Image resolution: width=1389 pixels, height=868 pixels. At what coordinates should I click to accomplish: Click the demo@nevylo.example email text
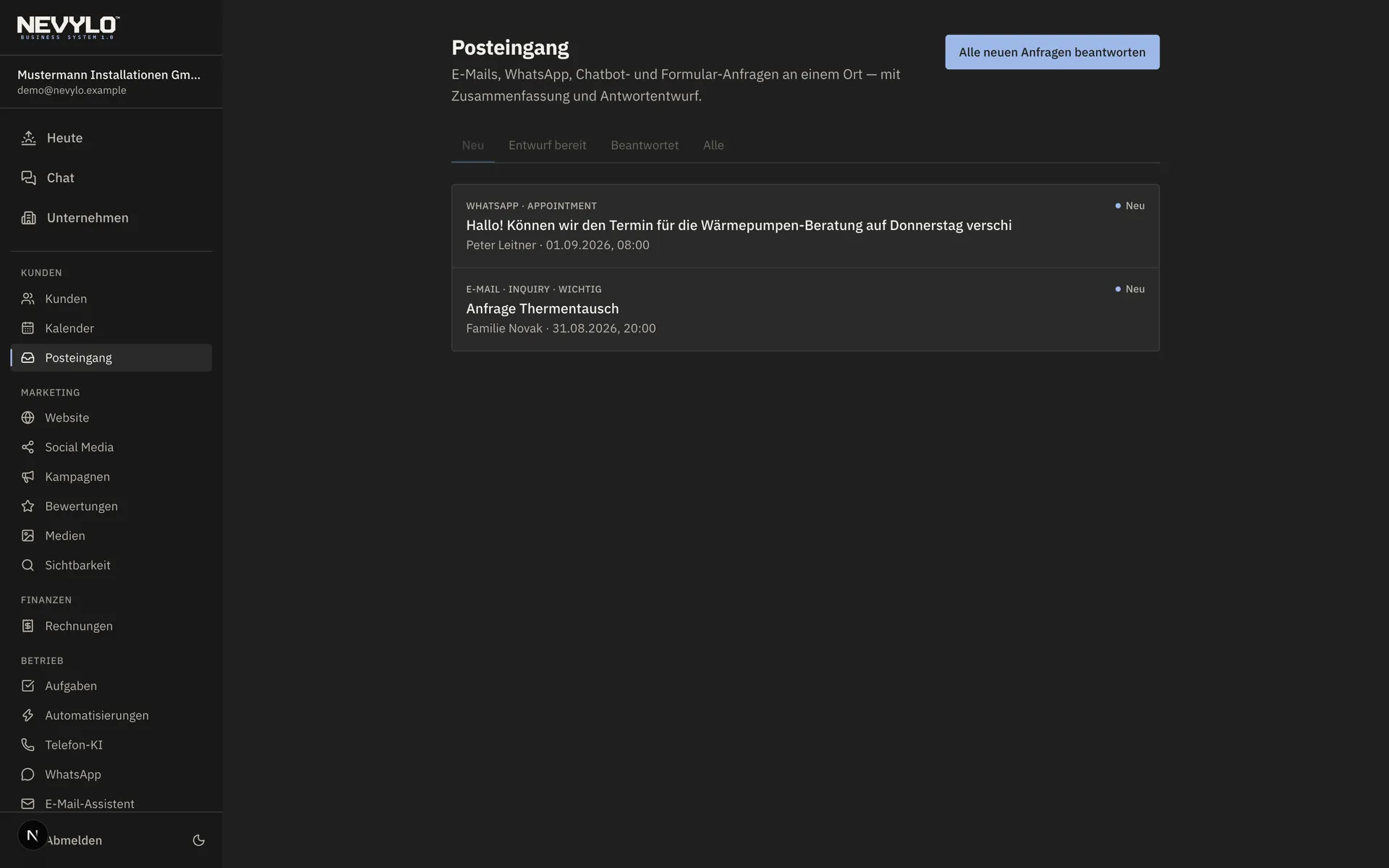pos(72,90)
